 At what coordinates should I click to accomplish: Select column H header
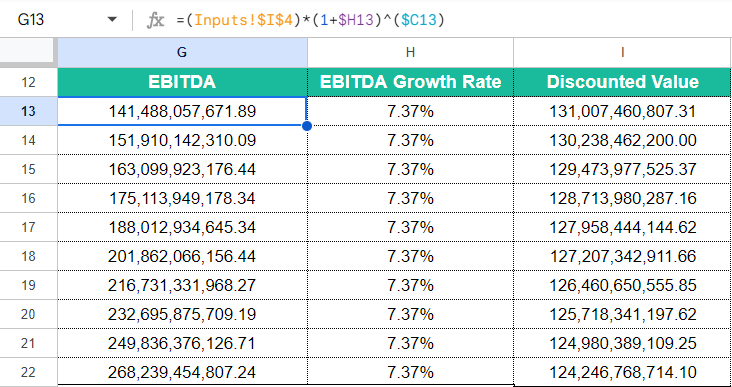(x=410, y=53)
